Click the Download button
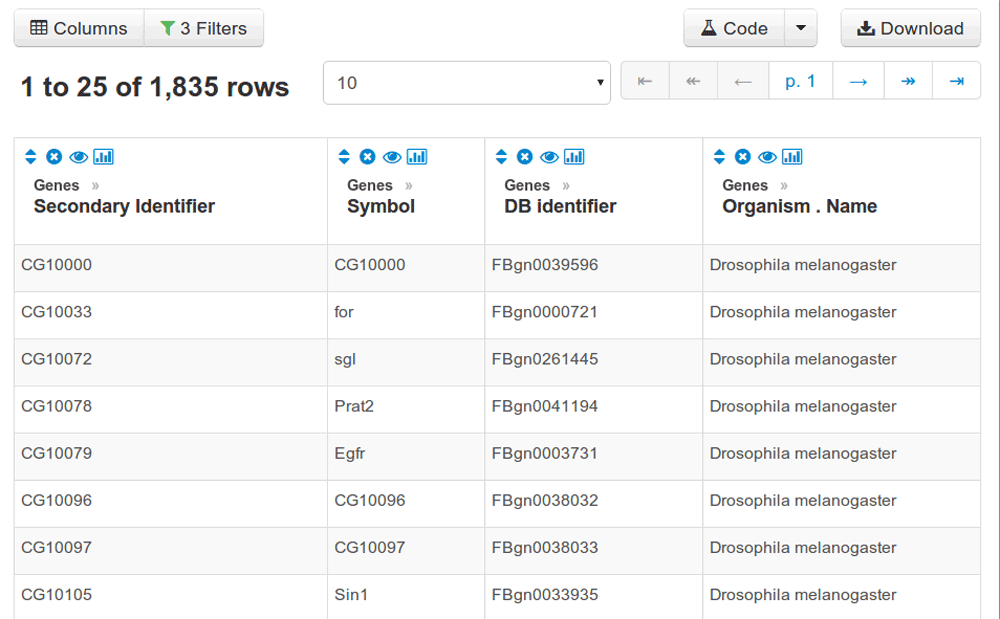The width and height of the screenshot is (1000, 619). (x=910, y=28)
